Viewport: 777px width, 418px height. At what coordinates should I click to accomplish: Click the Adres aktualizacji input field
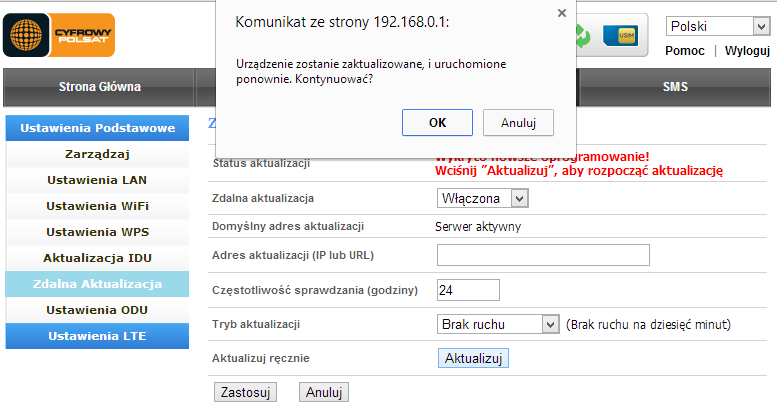[x=543, y=255]
